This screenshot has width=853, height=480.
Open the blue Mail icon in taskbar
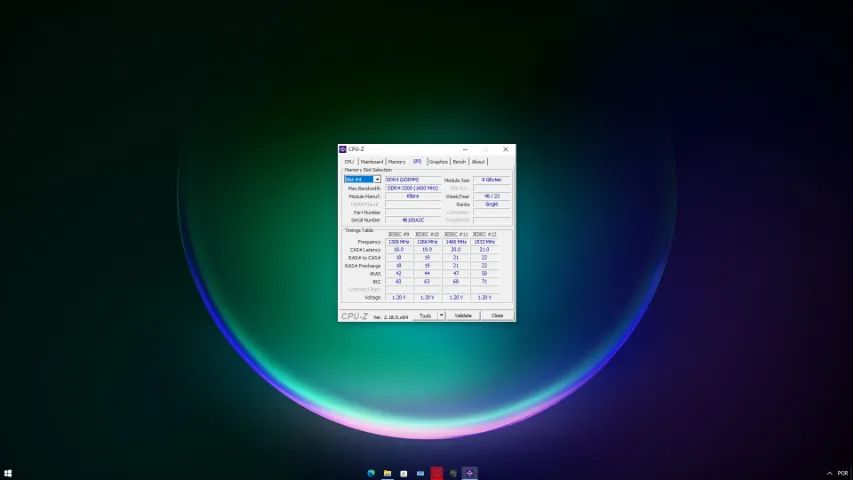click(x=421, y=473)
